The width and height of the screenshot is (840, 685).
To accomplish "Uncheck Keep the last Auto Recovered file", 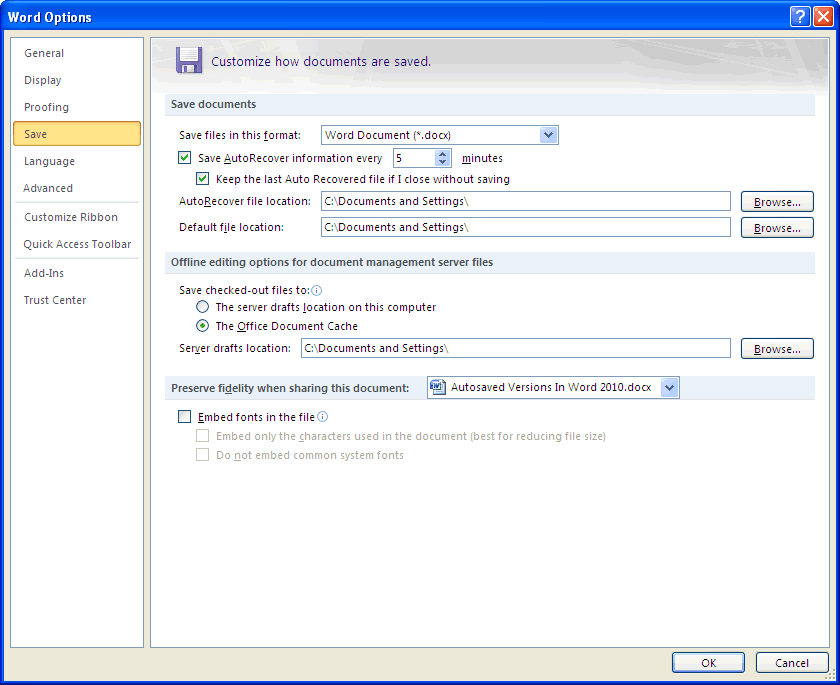I will (203, 179).
